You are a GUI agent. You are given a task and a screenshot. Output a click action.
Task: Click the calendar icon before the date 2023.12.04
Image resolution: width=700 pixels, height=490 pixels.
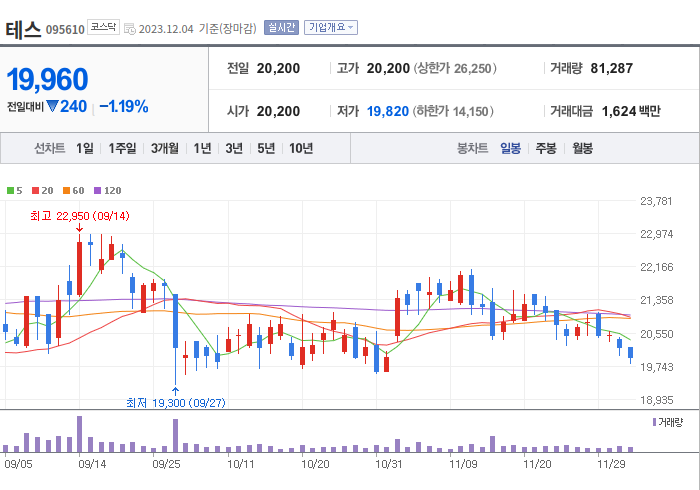(129, 29)
